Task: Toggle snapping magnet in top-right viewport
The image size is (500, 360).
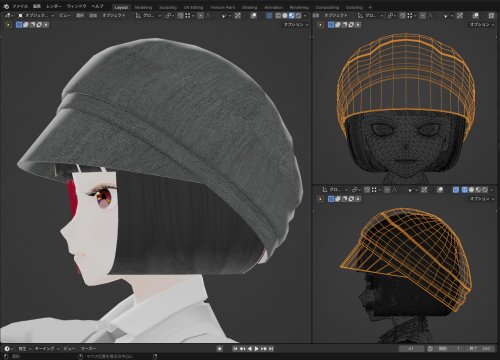Action: click(x=403, y=16)
